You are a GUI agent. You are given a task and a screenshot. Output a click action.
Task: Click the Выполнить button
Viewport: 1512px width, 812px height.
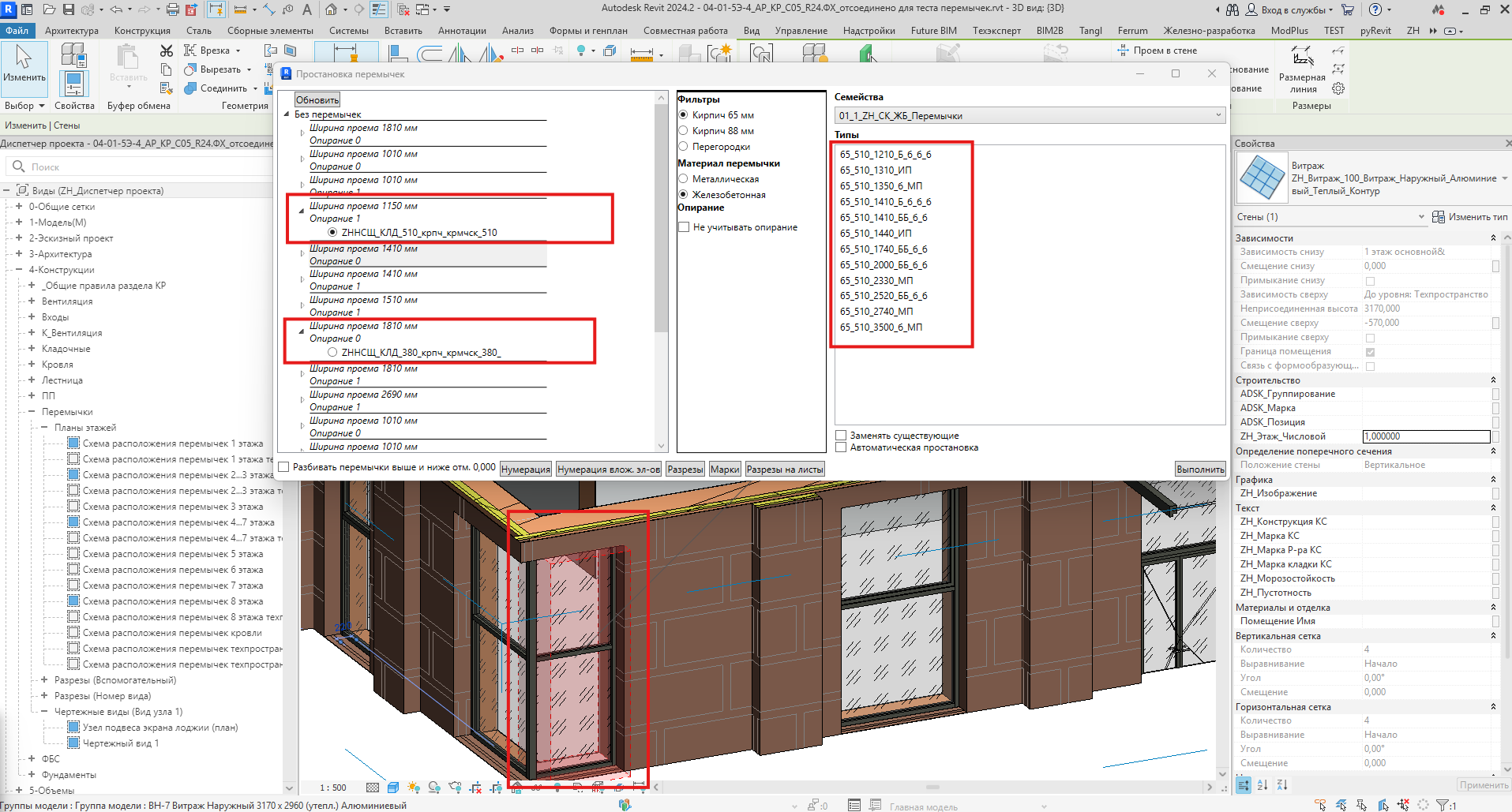click(1201, 470)
